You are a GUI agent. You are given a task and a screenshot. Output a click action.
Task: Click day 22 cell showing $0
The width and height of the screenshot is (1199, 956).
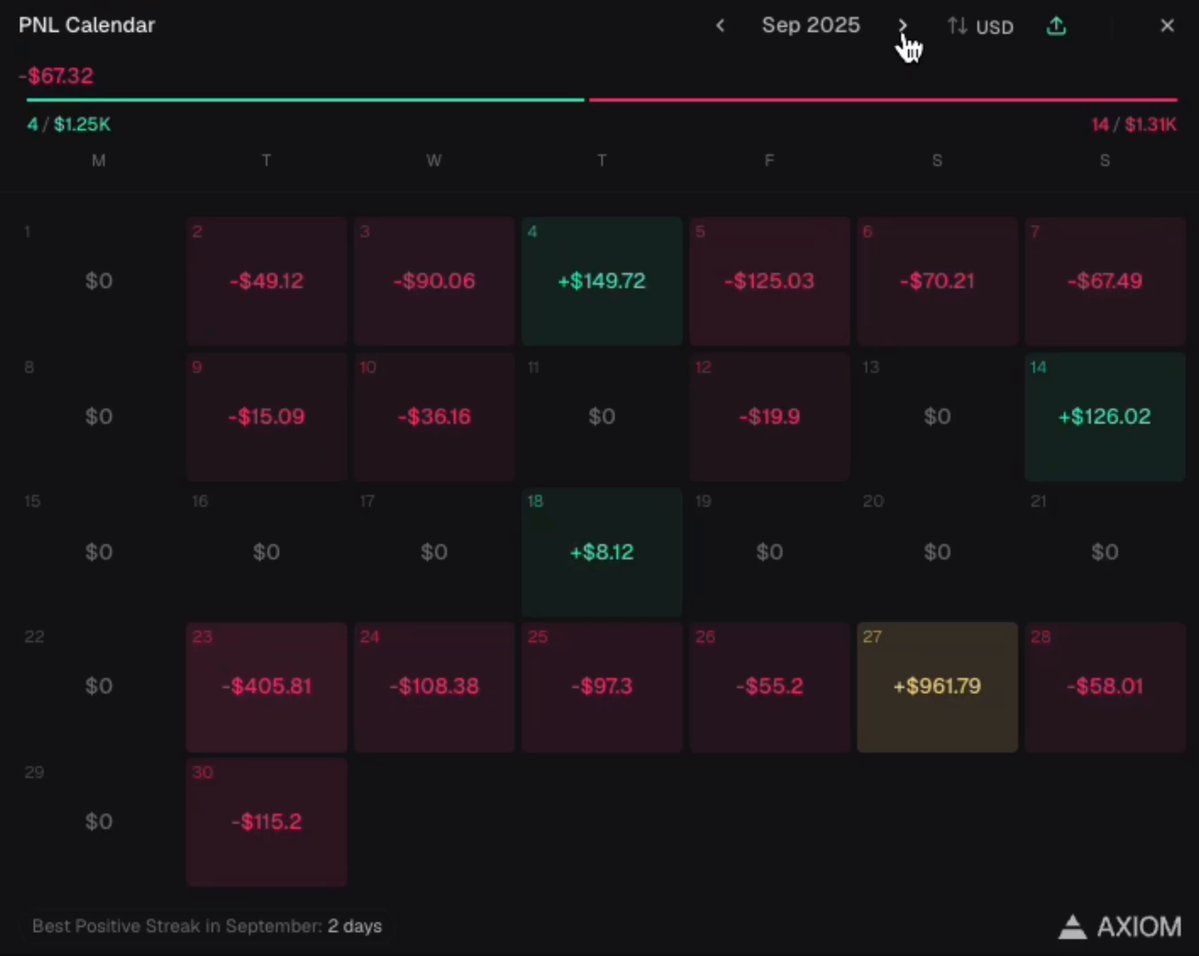pos(99,687)
